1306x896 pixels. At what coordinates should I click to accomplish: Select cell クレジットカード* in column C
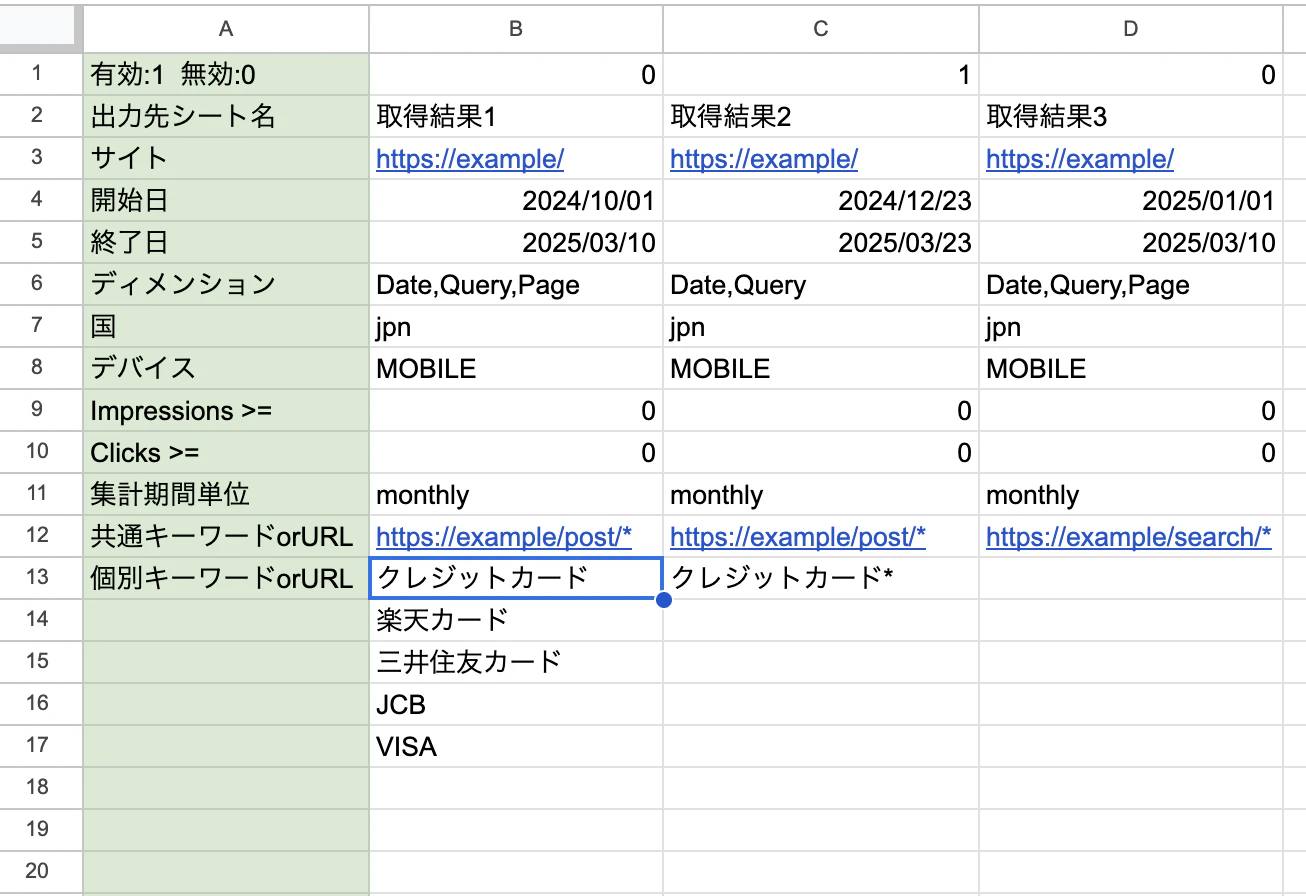[821, 578]
